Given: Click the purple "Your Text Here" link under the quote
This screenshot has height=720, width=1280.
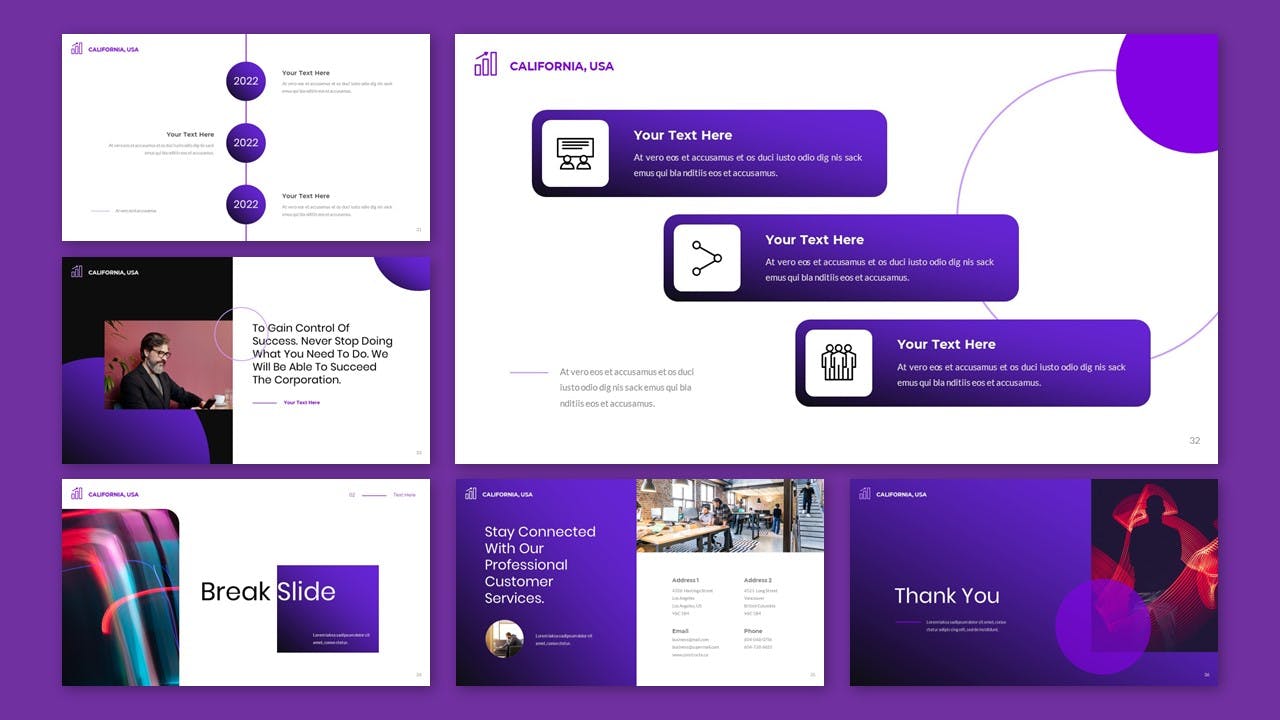Looking at the screenshot, I should coord(302,403).
